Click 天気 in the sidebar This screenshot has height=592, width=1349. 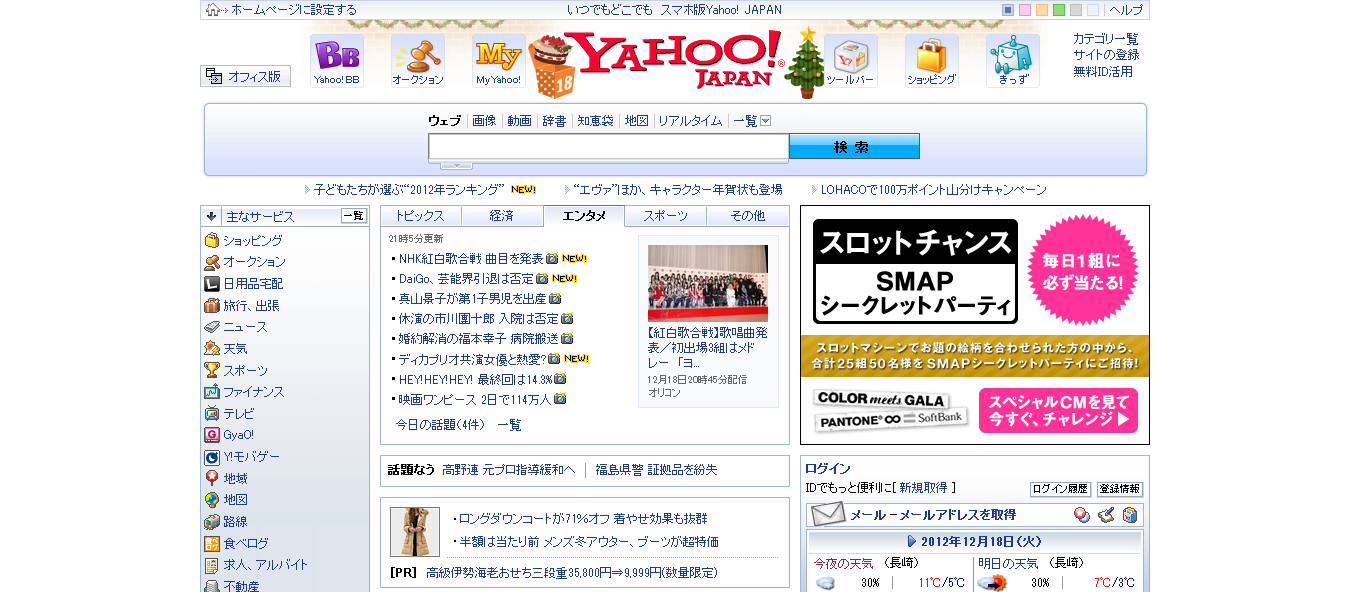[x=235, y=349]
